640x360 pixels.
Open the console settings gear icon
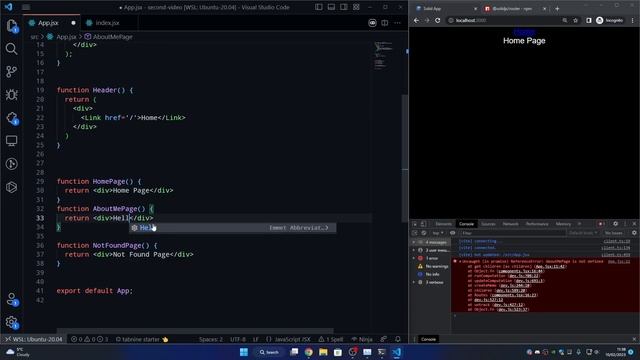click(634, 233)
